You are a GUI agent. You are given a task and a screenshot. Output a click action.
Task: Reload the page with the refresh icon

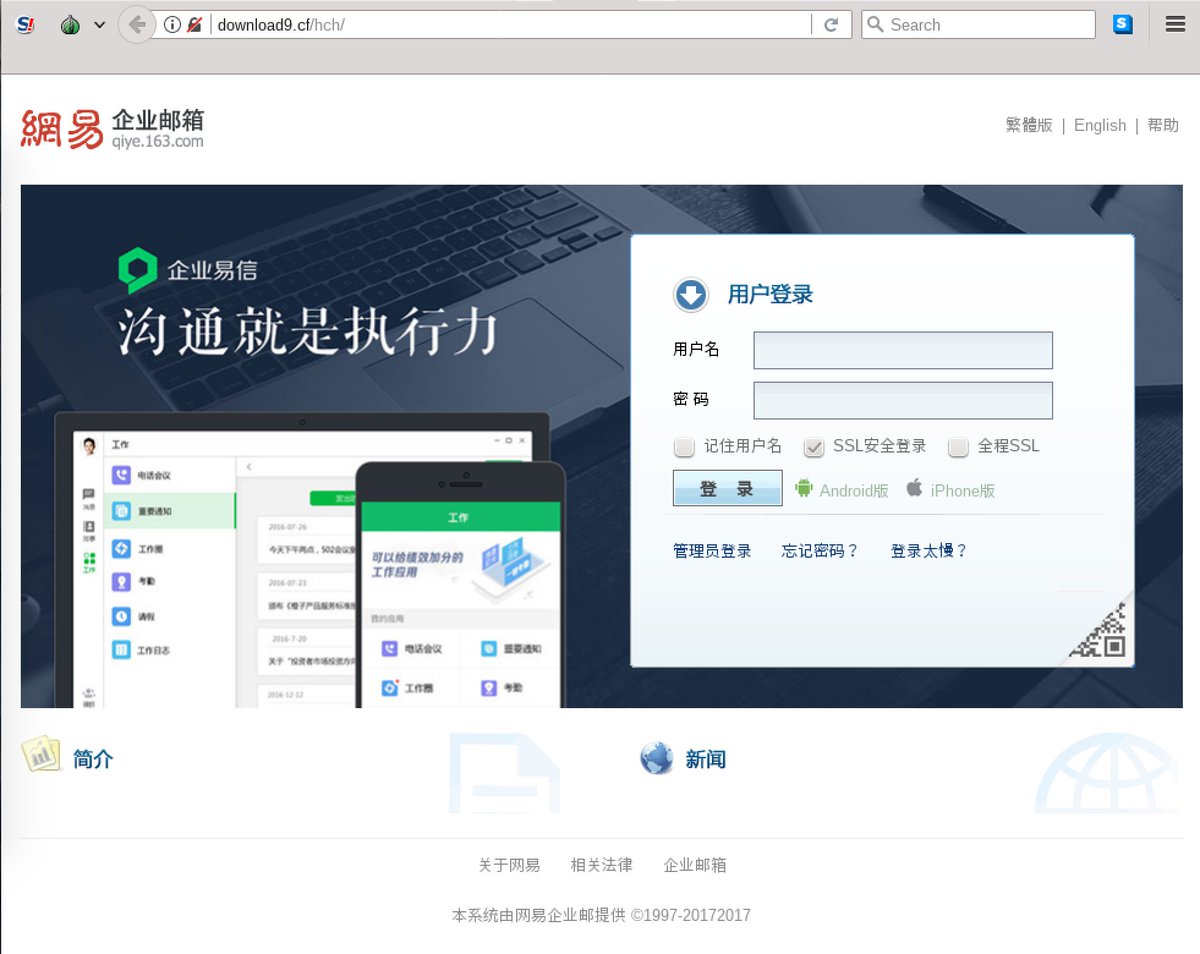coord(831,25)
